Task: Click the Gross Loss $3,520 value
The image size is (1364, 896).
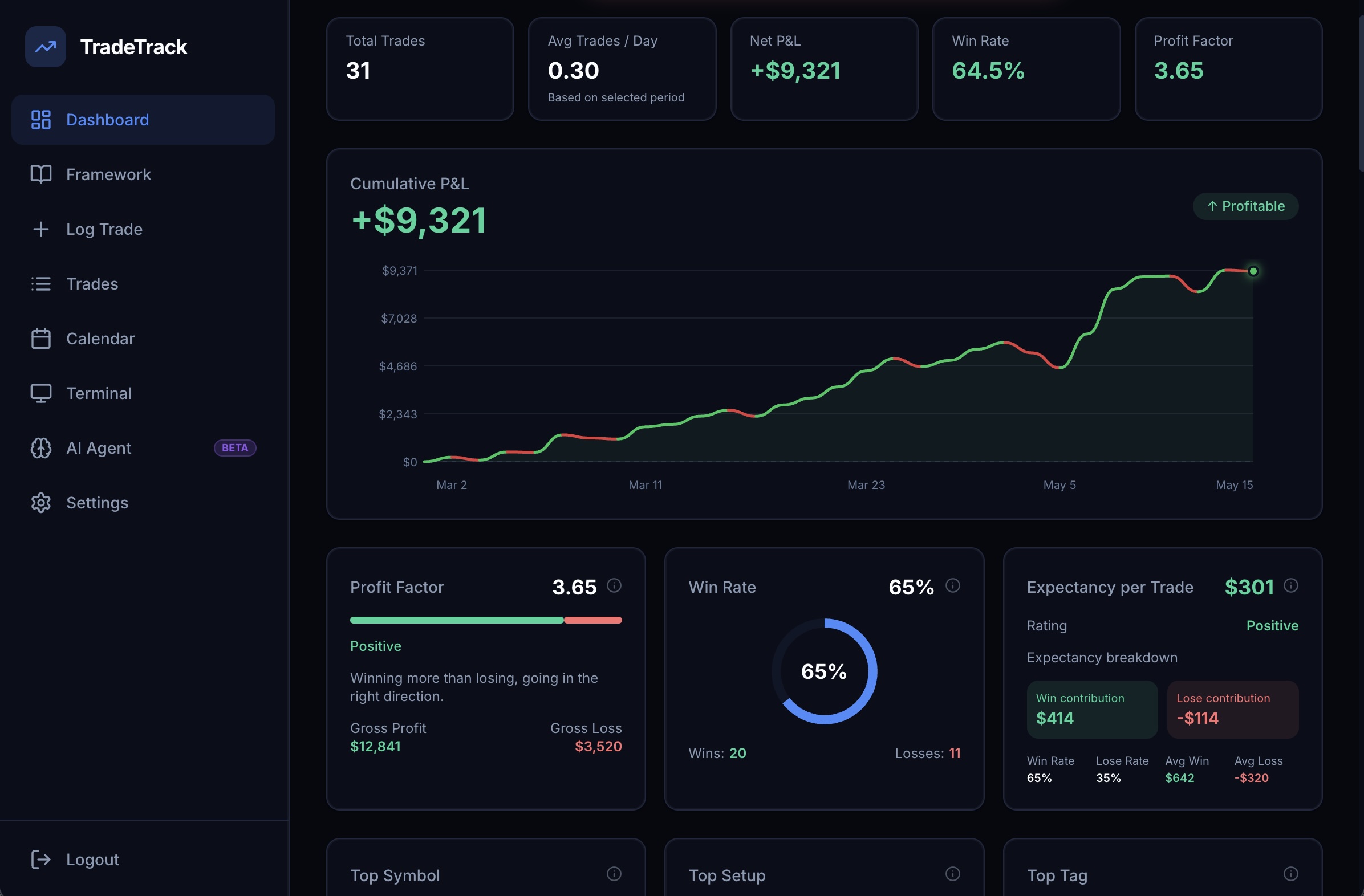Action: click(x=598, y=747)
